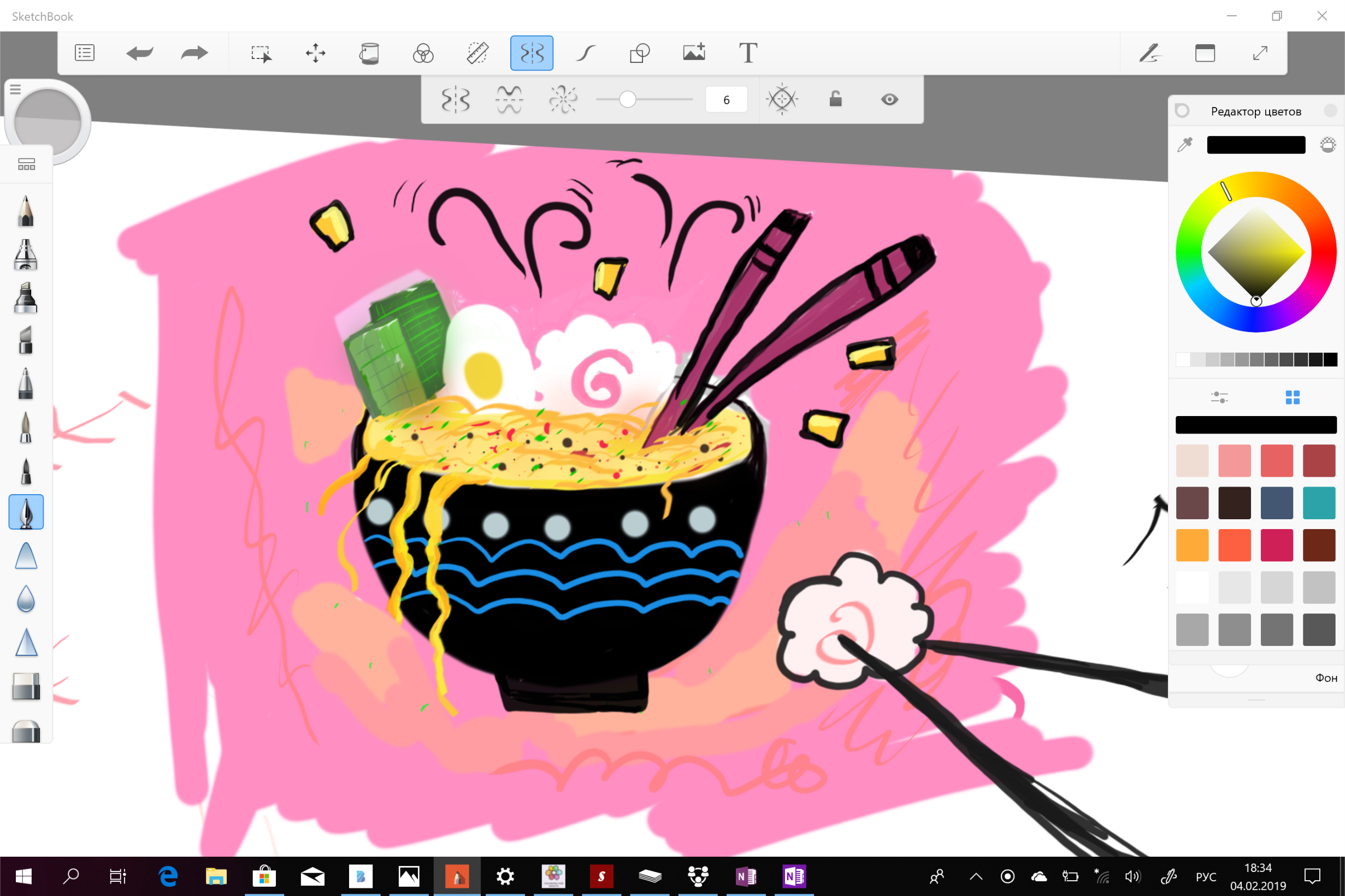This screenshot has width=1345, height=896.
Task: Select the Marker brush
Action: 26,298
